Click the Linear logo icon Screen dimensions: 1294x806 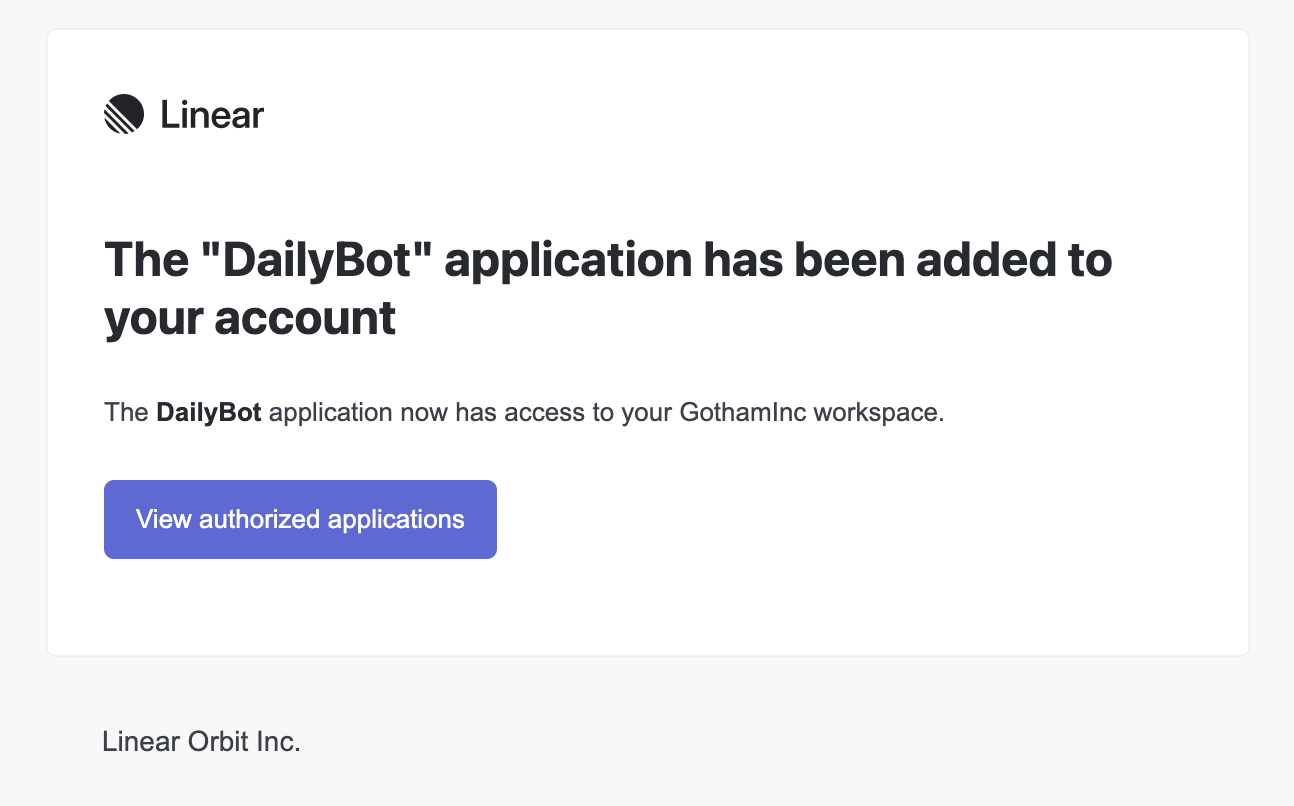coord(124,115)
